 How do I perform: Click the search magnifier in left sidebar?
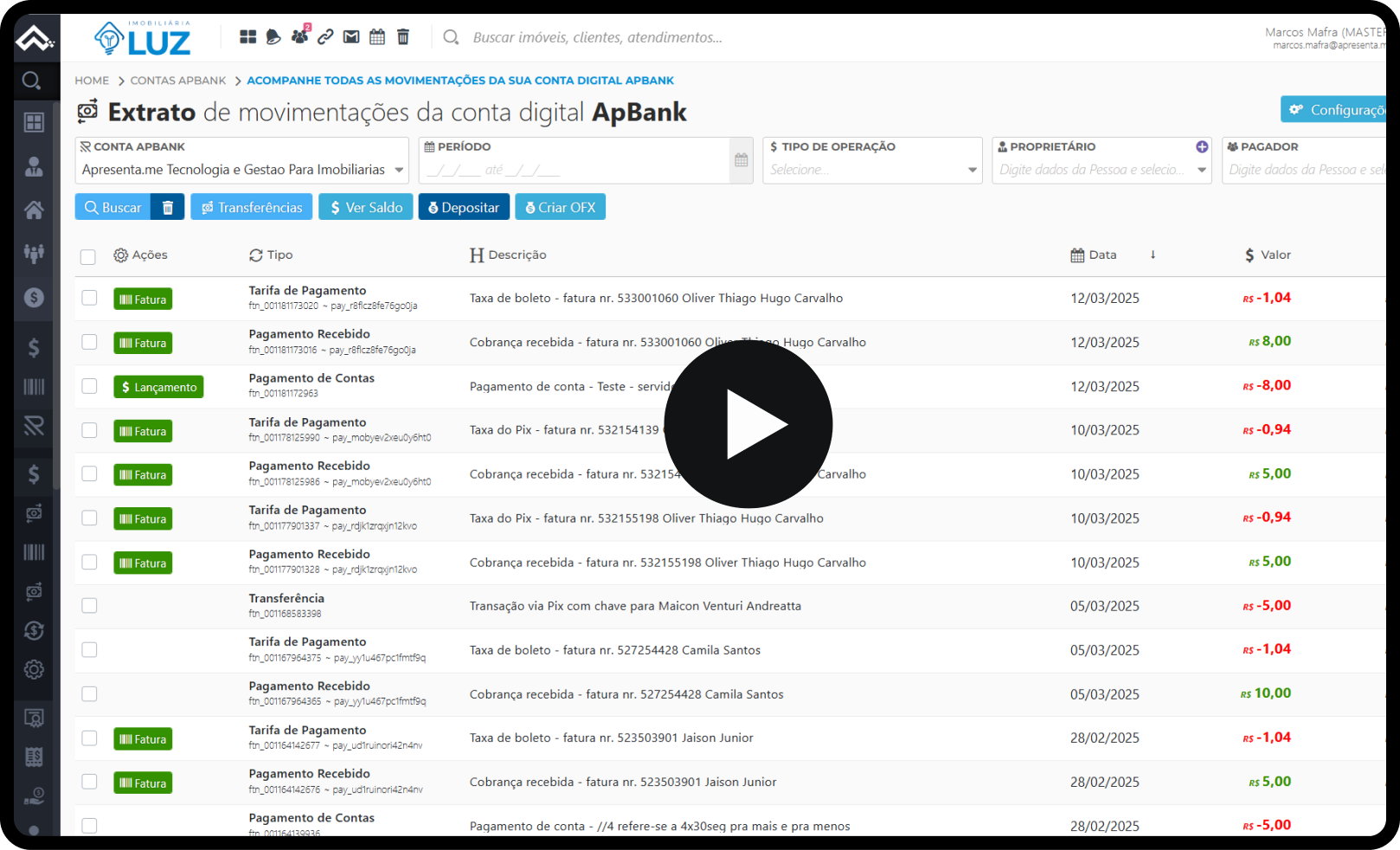point(32,80)
